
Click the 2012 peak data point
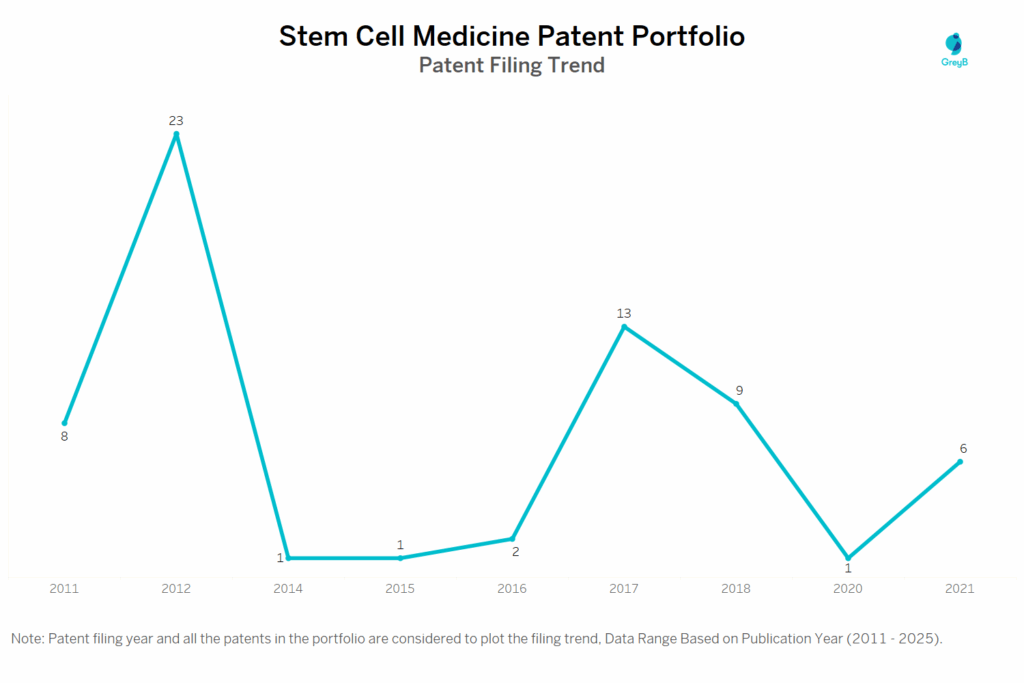177,134
